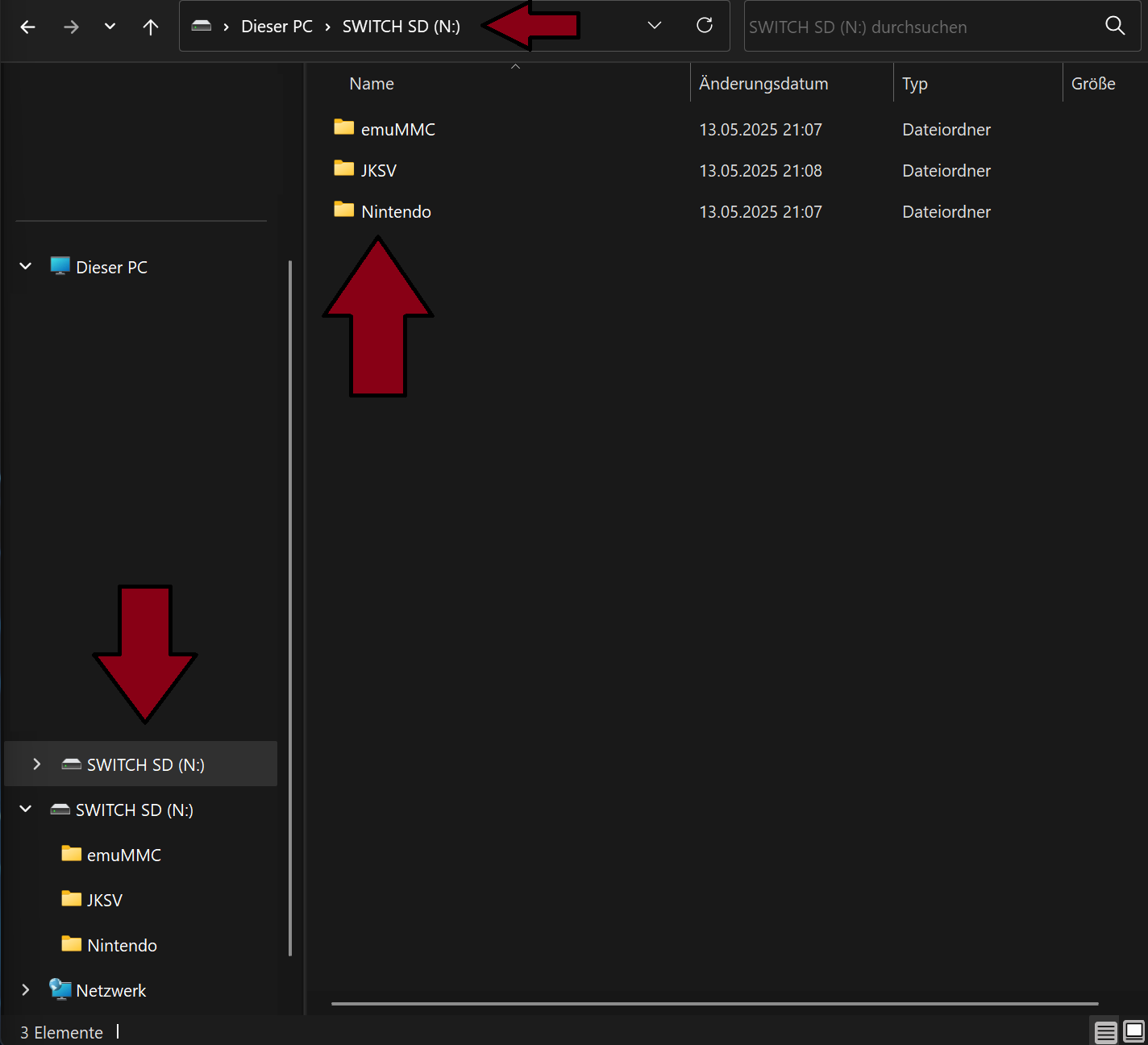This screenshot has width=1148, height=1045.
Task: Collapse the Dieser PC tree node
Action: tap(26, 266)
